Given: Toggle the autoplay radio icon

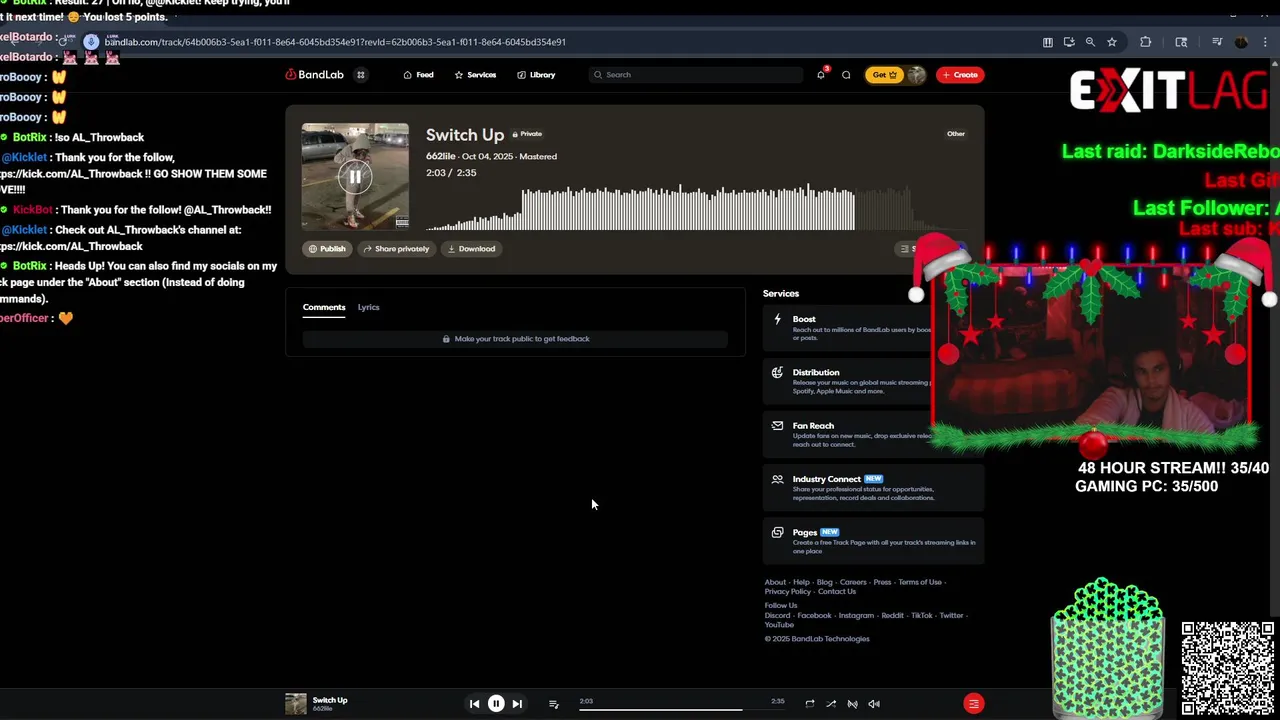Looking at the screenshot, I should click(852, 704).
